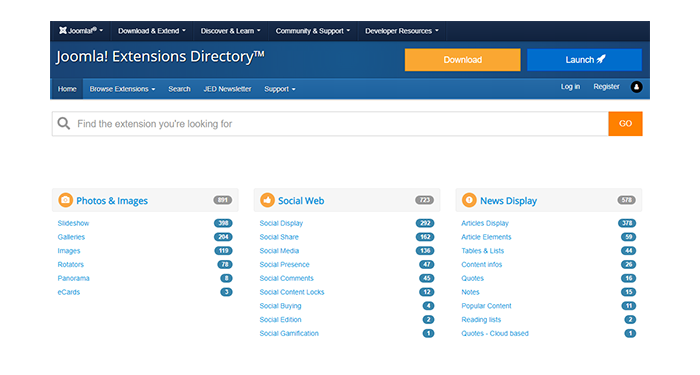700x375 pixels.
Task: Open the Photos & Images category heading
Action: (112, 201)
